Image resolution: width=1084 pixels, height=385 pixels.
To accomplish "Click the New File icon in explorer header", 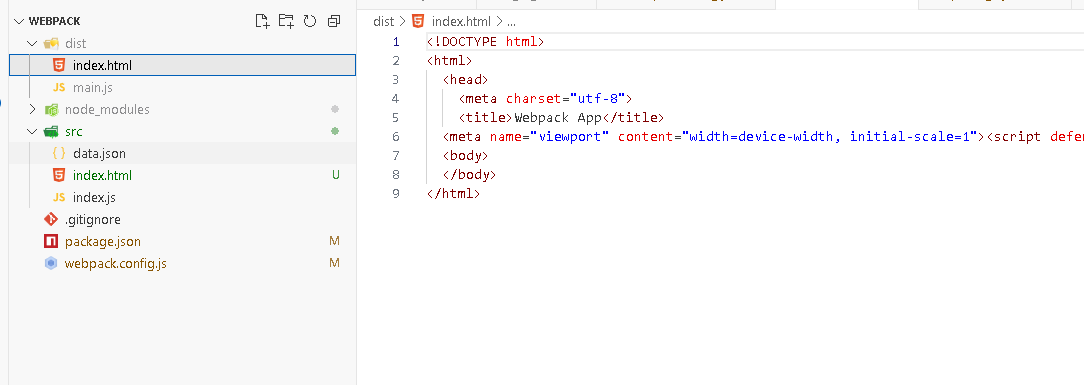I will (262, 21).
